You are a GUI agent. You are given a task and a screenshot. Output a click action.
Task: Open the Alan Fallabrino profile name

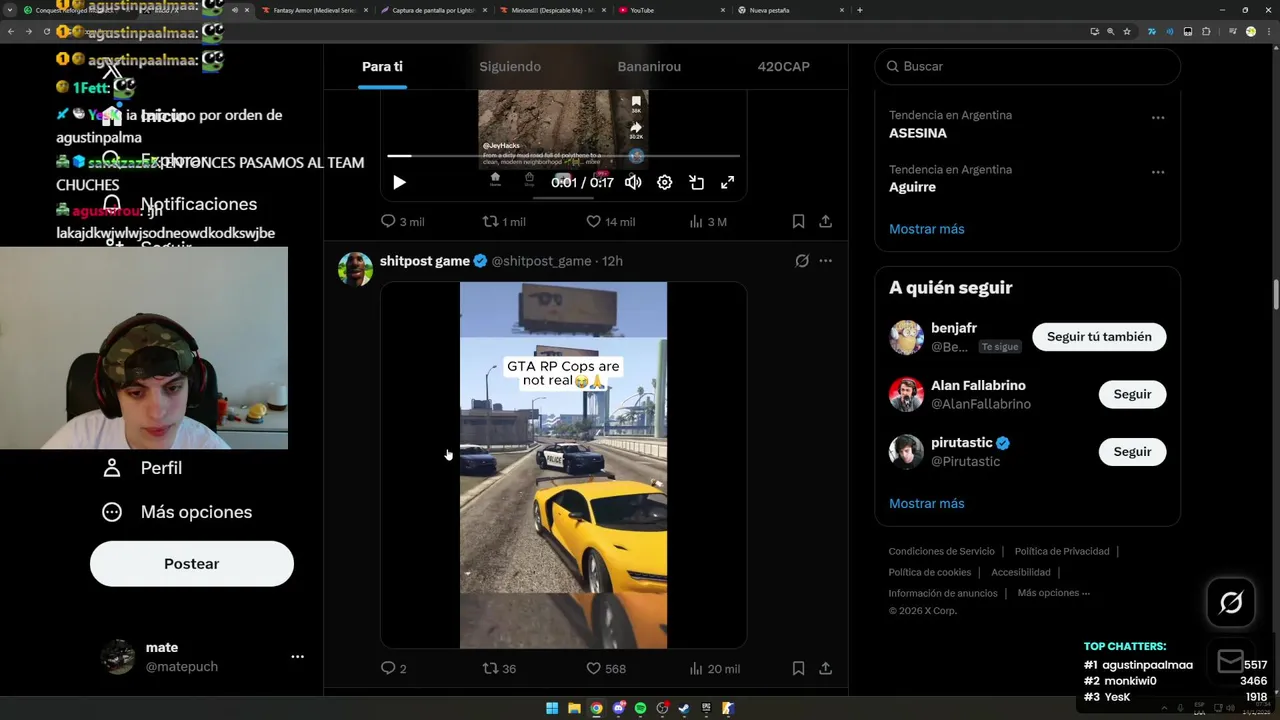[x=978, y=385]
